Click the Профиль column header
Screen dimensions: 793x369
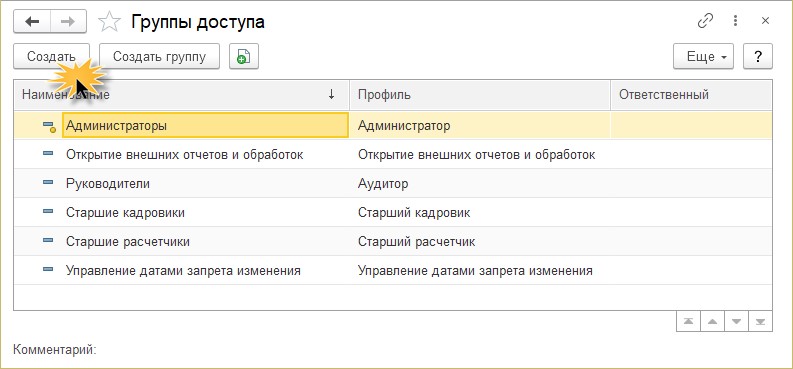[480, 95]
